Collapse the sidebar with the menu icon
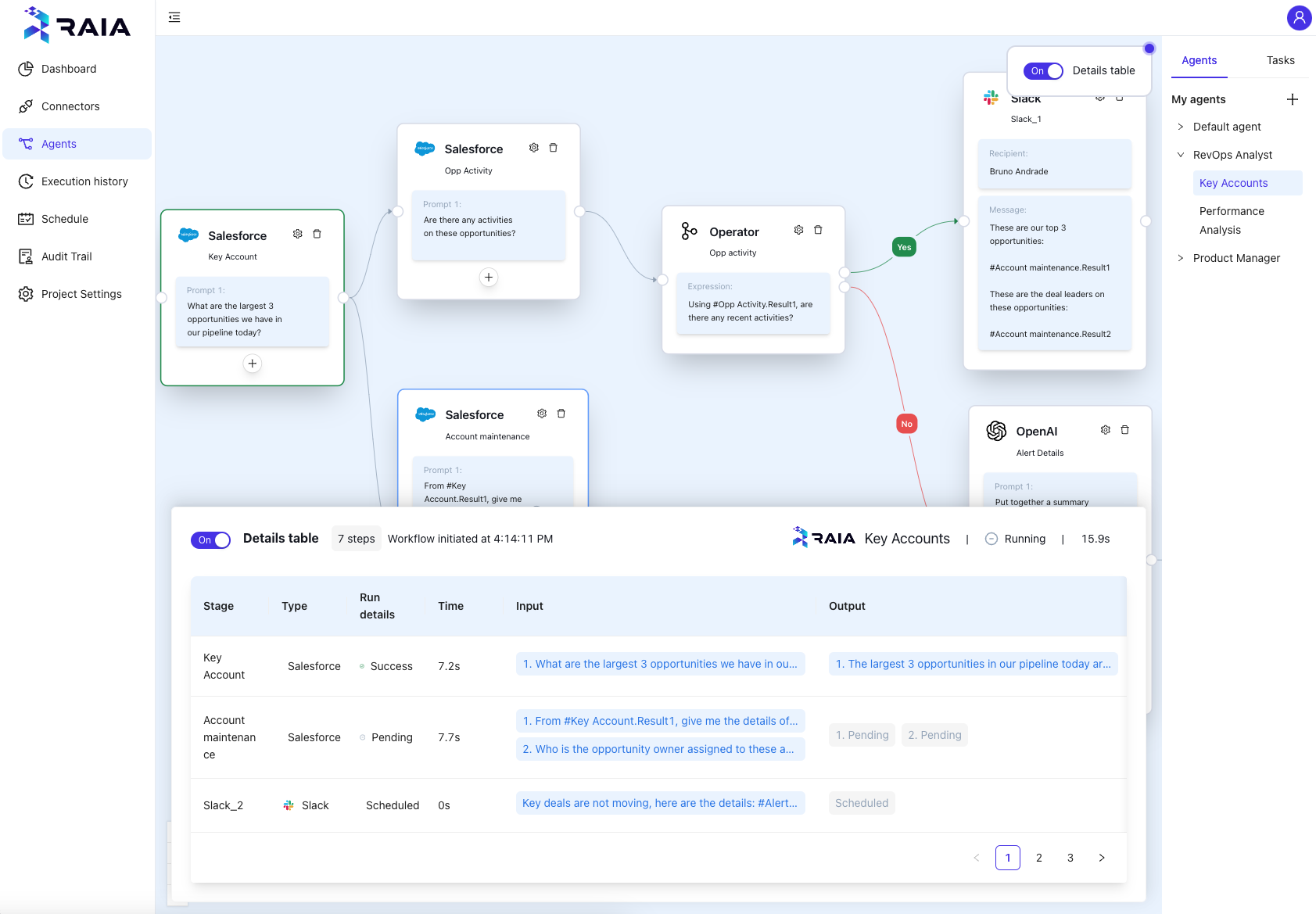Viewport: 1316px width, 914px height. point(174,17)
